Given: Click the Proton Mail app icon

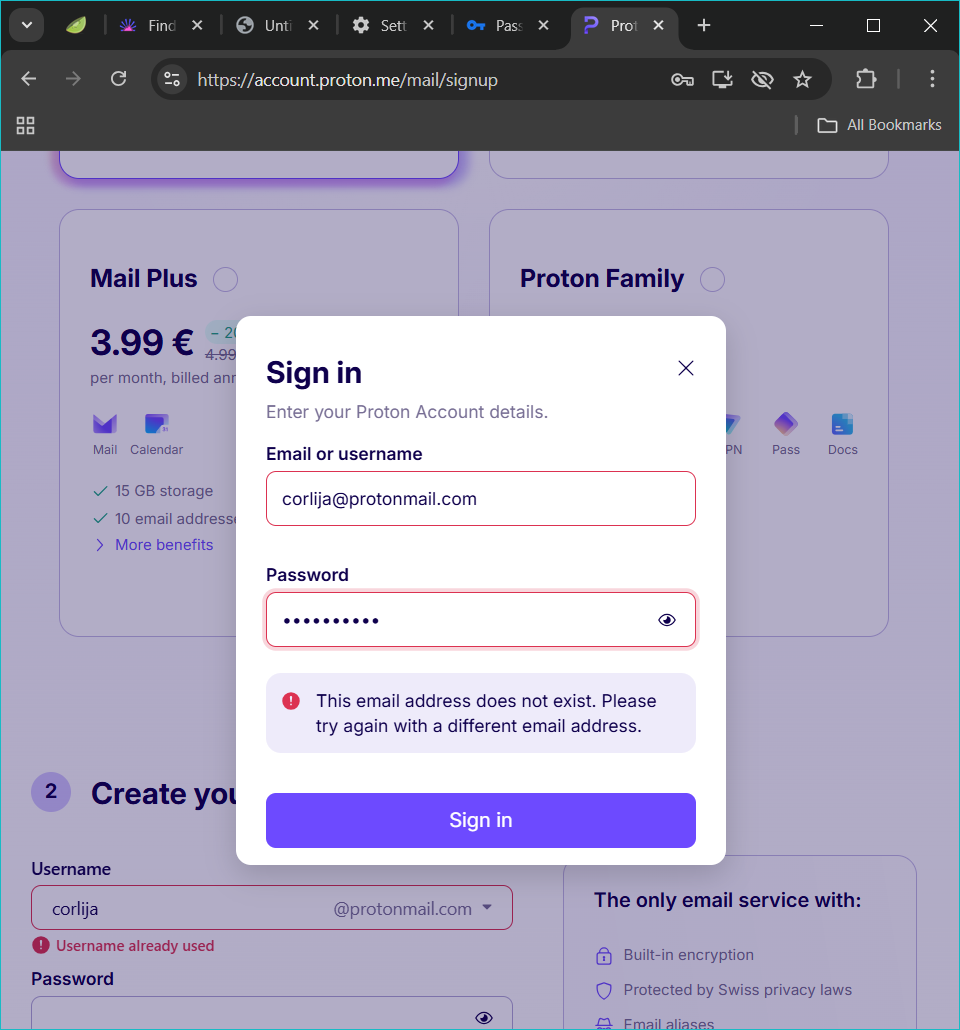Looking at the screenshot, I should click(105, 424).
